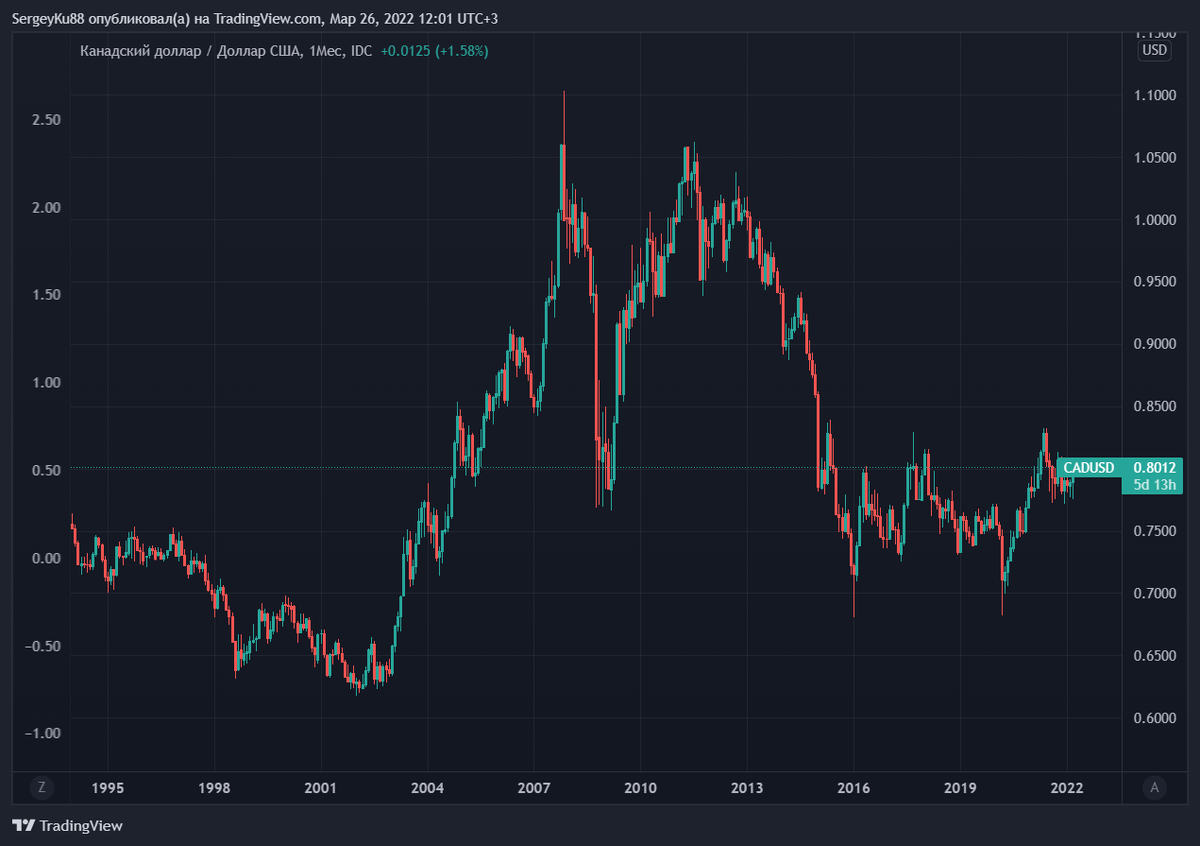Click the 2001 label on time axis
This screenshot has height=846, width=1200.
point(320,787)
